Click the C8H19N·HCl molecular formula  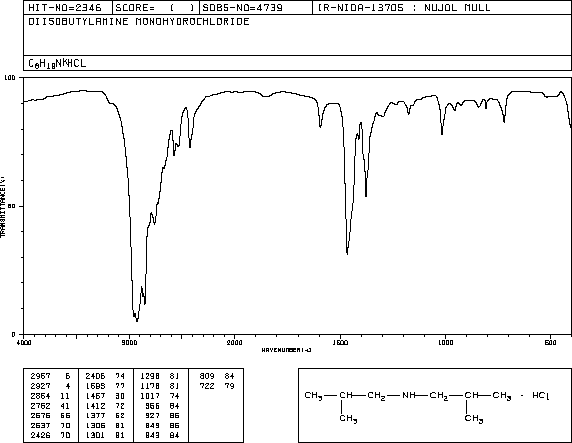tap(57, 63)
